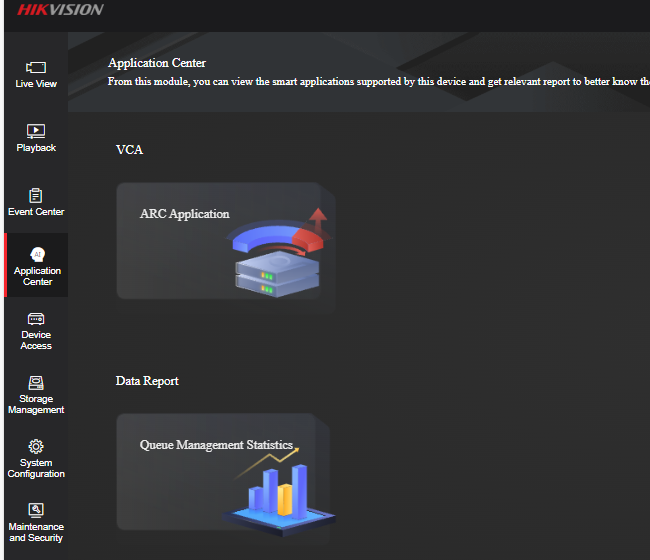Open the Device Access icon

tap(36, 318)
